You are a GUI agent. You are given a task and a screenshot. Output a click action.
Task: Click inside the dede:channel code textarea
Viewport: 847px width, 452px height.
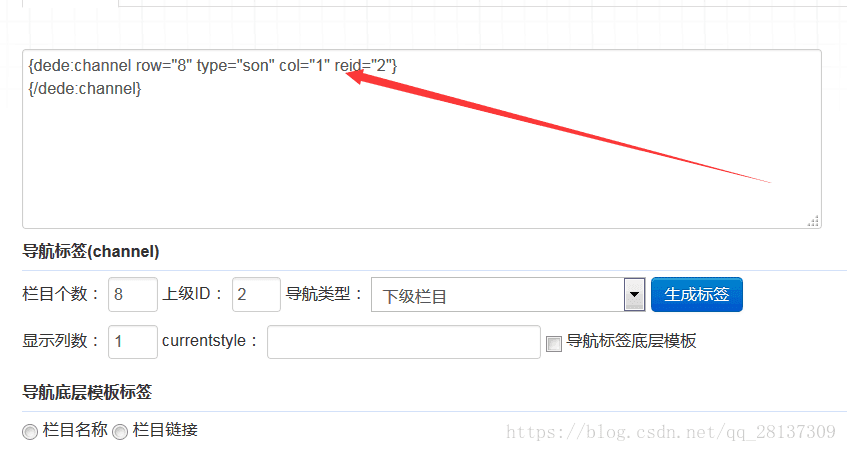pos(421,139)
